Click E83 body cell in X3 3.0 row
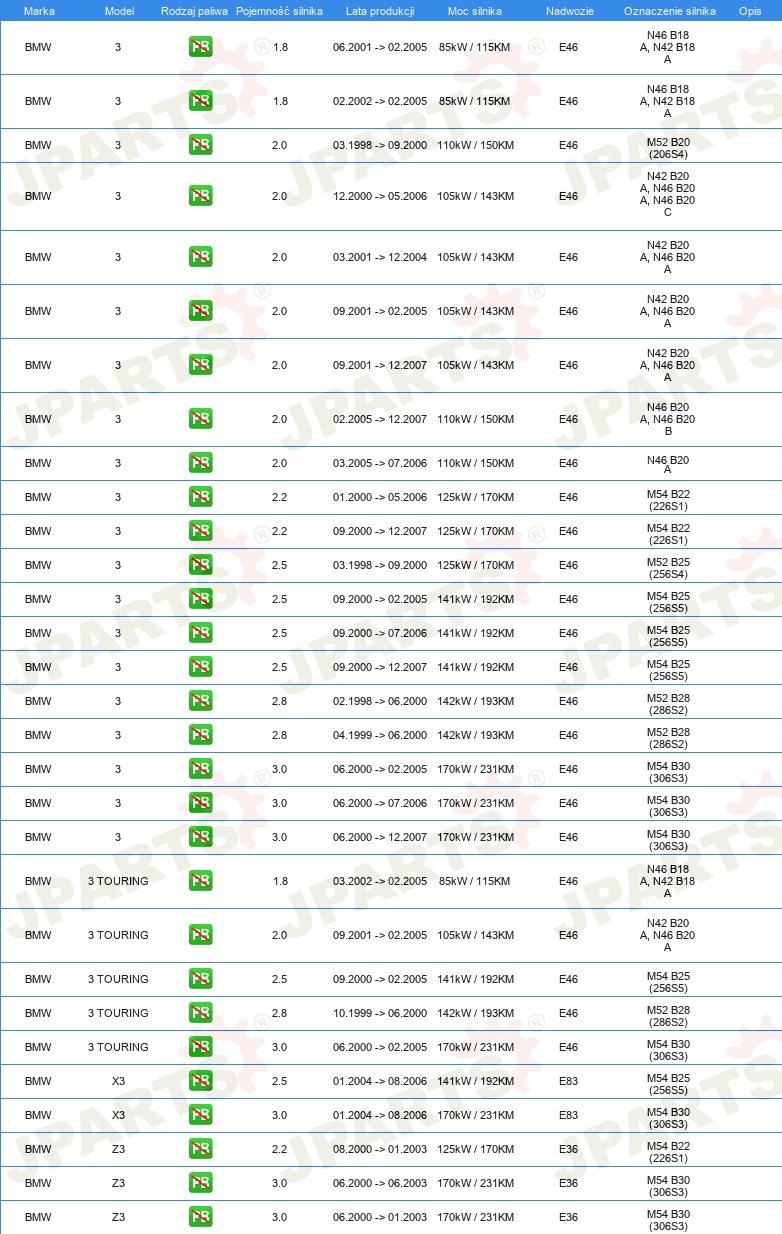The width and height of the screenshot is (782, 1234). (569, 1115)
